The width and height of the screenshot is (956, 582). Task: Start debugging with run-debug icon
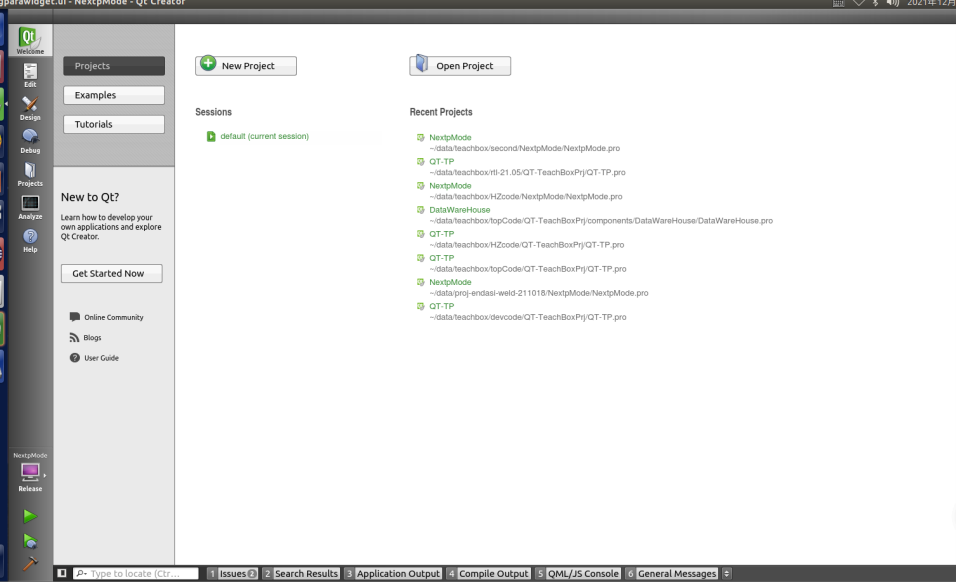pos(30,541)
